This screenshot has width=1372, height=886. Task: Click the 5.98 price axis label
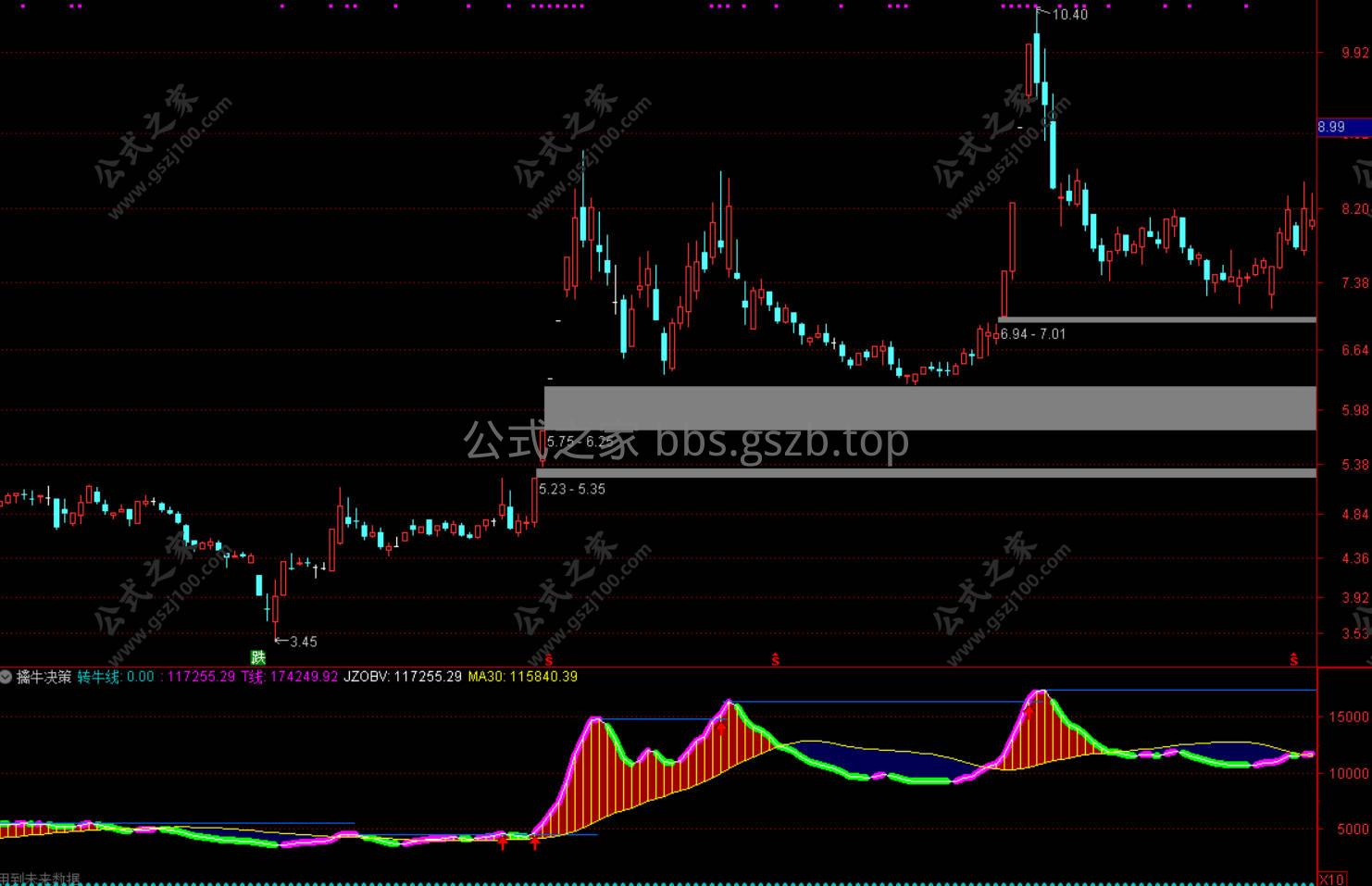[x=1355, y=410]
